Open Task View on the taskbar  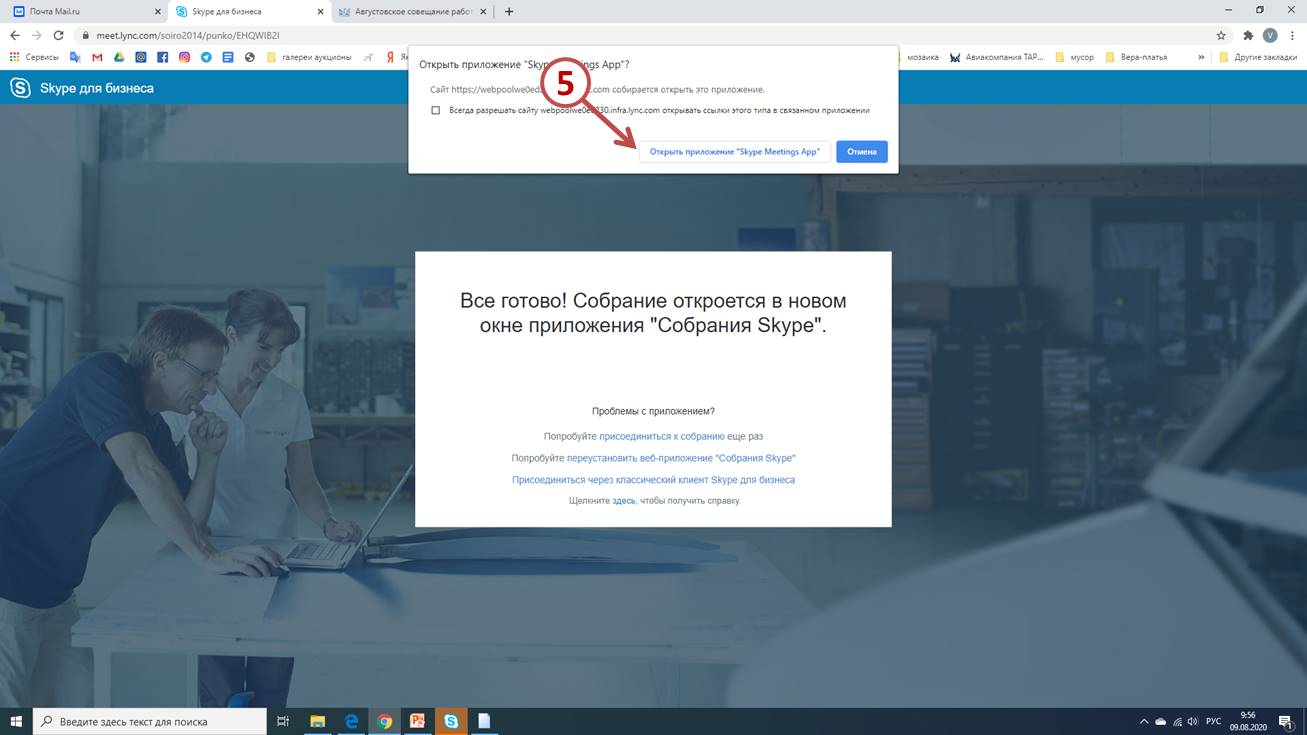coord(283,721)
